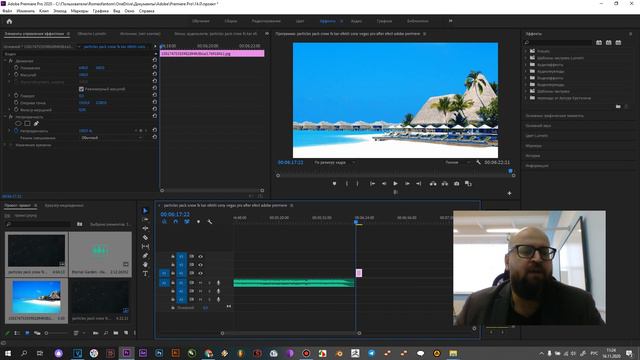The image size is (640, 360).
Task: Select the Track Select Forward tool
Action: tap(145, 220)
